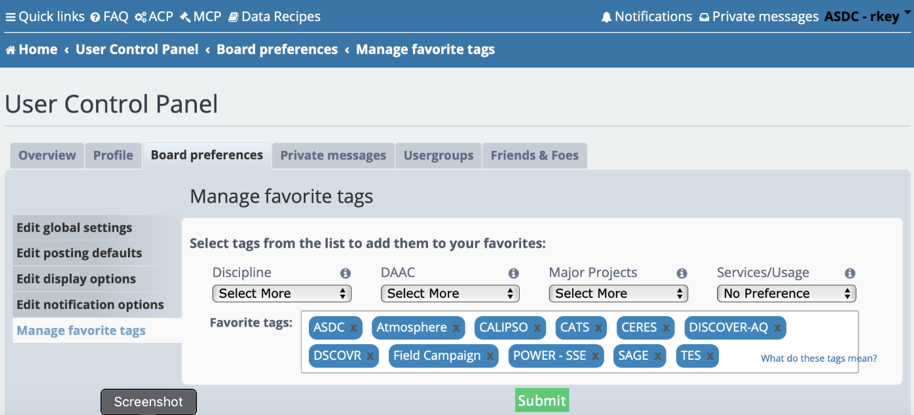Go to Home in the breadcrumb

[x=32, y=49]
